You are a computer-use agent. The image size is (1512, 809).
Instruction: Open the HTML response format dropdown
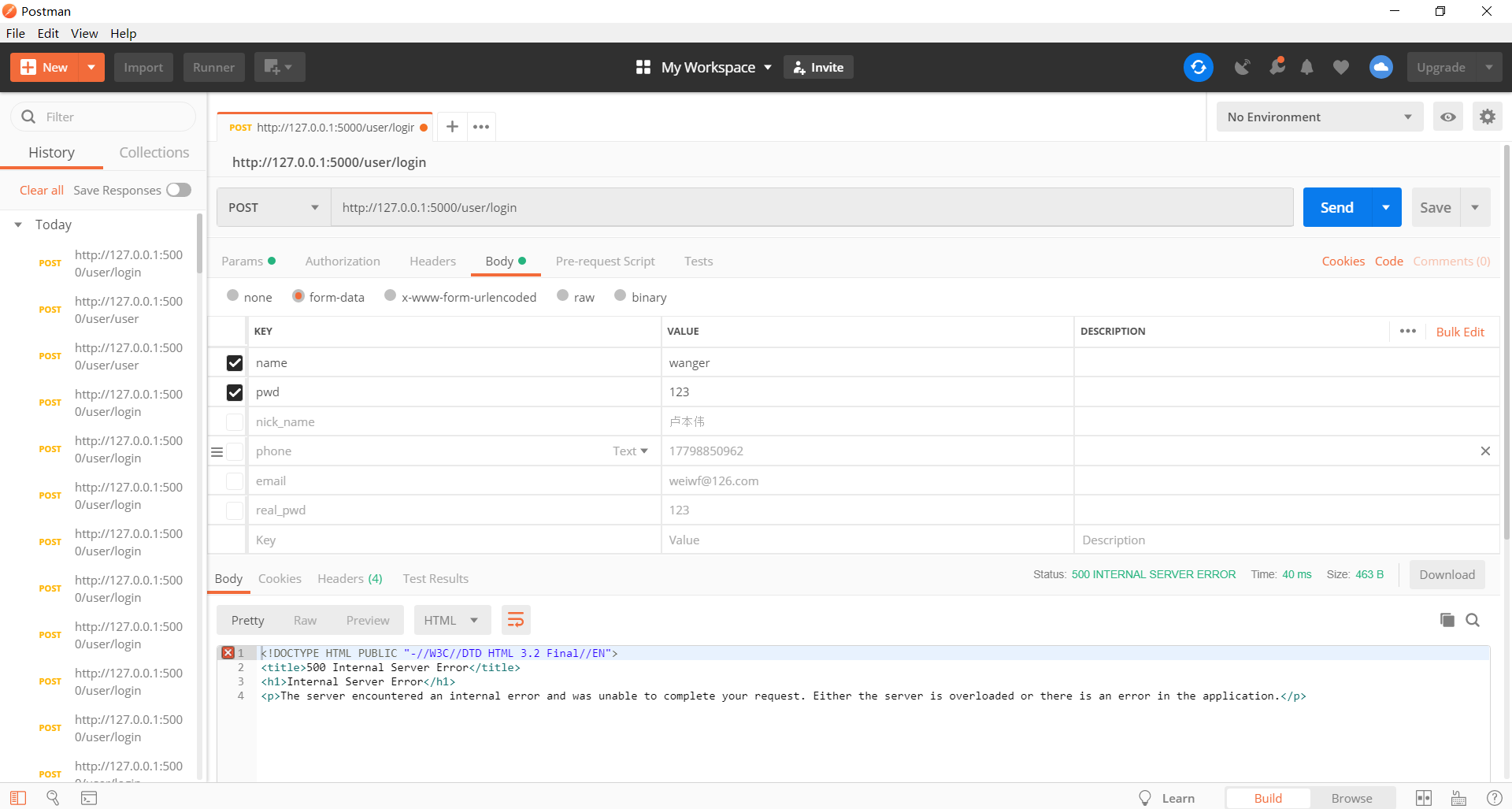452,620
